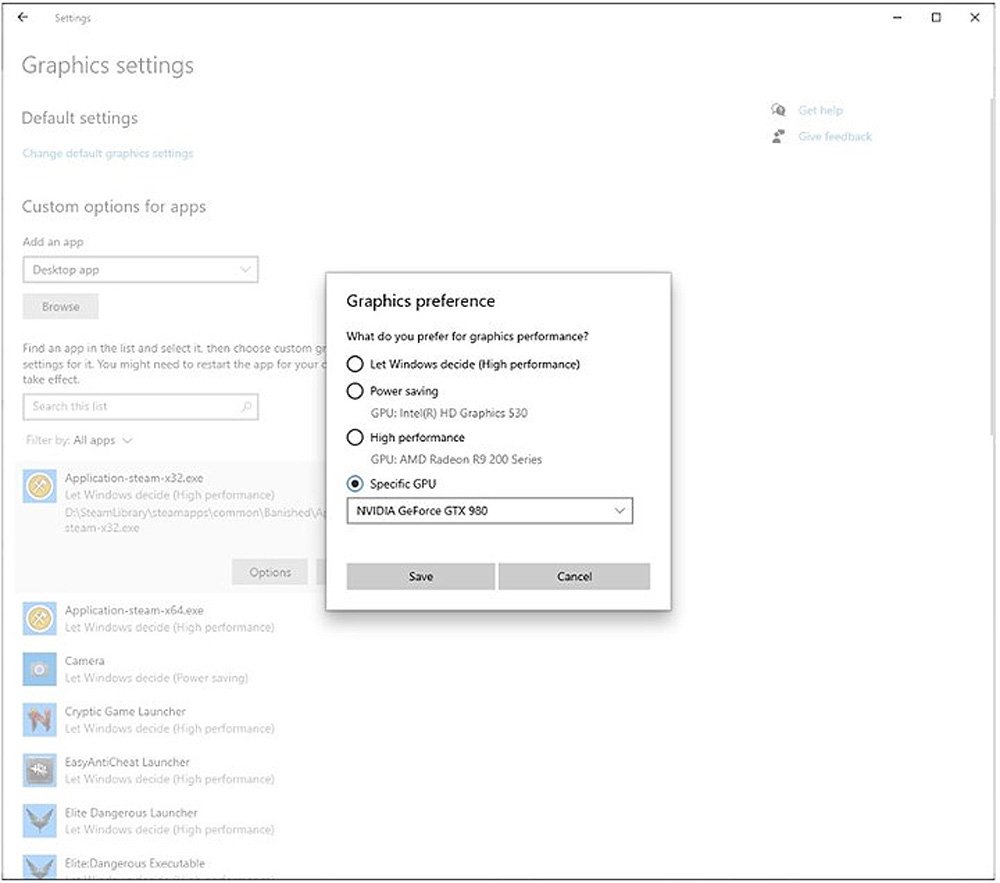Open Change default graphics settings link
The image size is (1000, 883).
point(108,153)
